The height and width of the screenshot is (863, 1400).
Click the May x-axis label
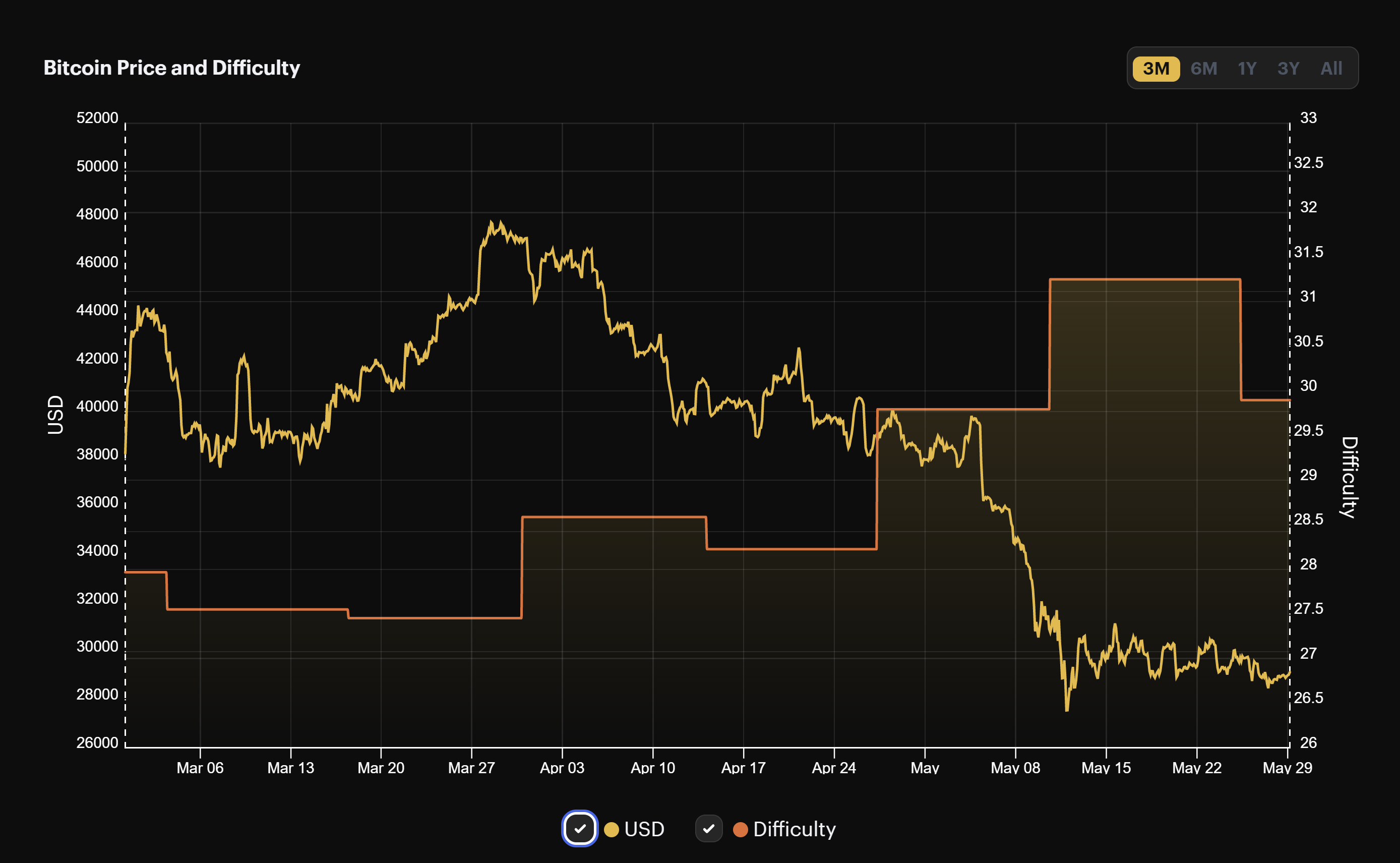coord(925,768)
